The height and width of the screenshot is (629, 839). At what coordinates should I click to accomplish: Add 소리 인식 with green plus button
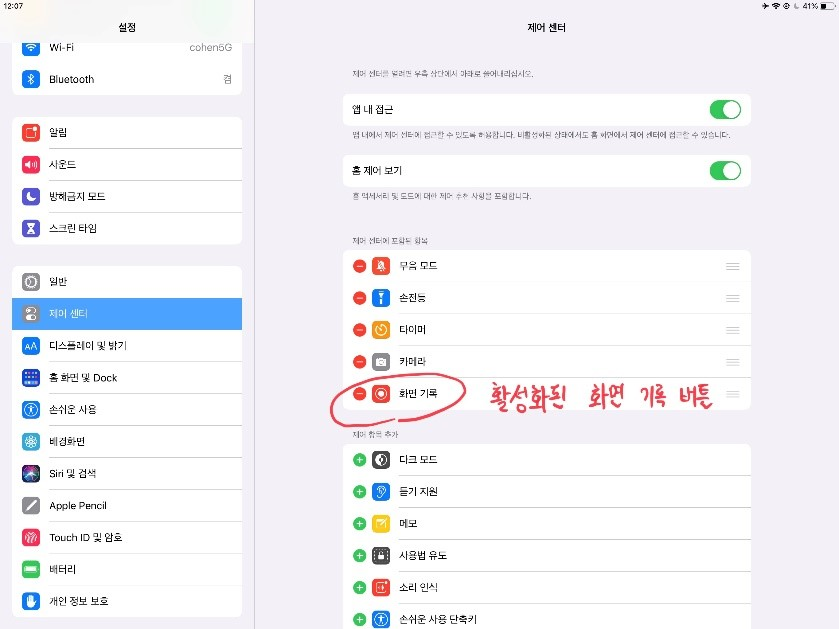[360, 588]
